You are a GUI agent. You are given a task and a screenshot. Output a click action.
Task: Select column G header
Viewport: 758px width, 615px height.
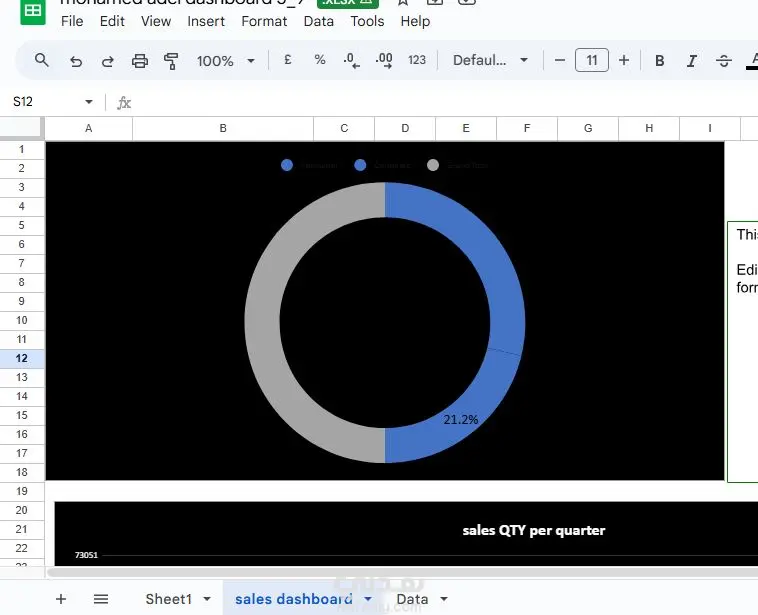click(x=588, y=128)
